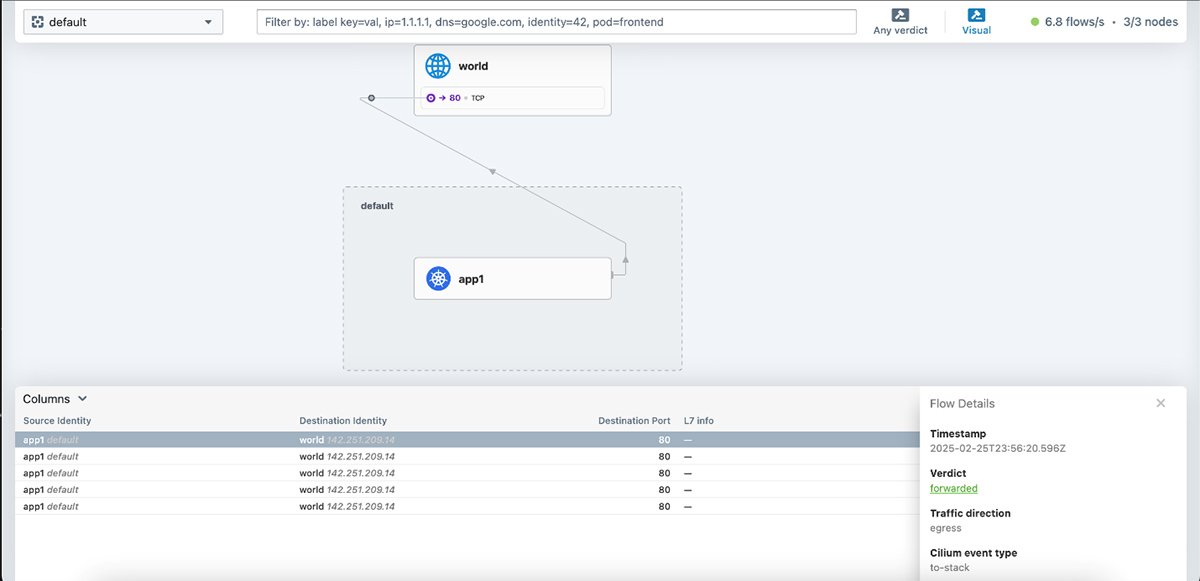Image resolution: width=1200 pixels, height=581 pixels.
Task: Switch on Visual mode
Action: tap(976, 22)
